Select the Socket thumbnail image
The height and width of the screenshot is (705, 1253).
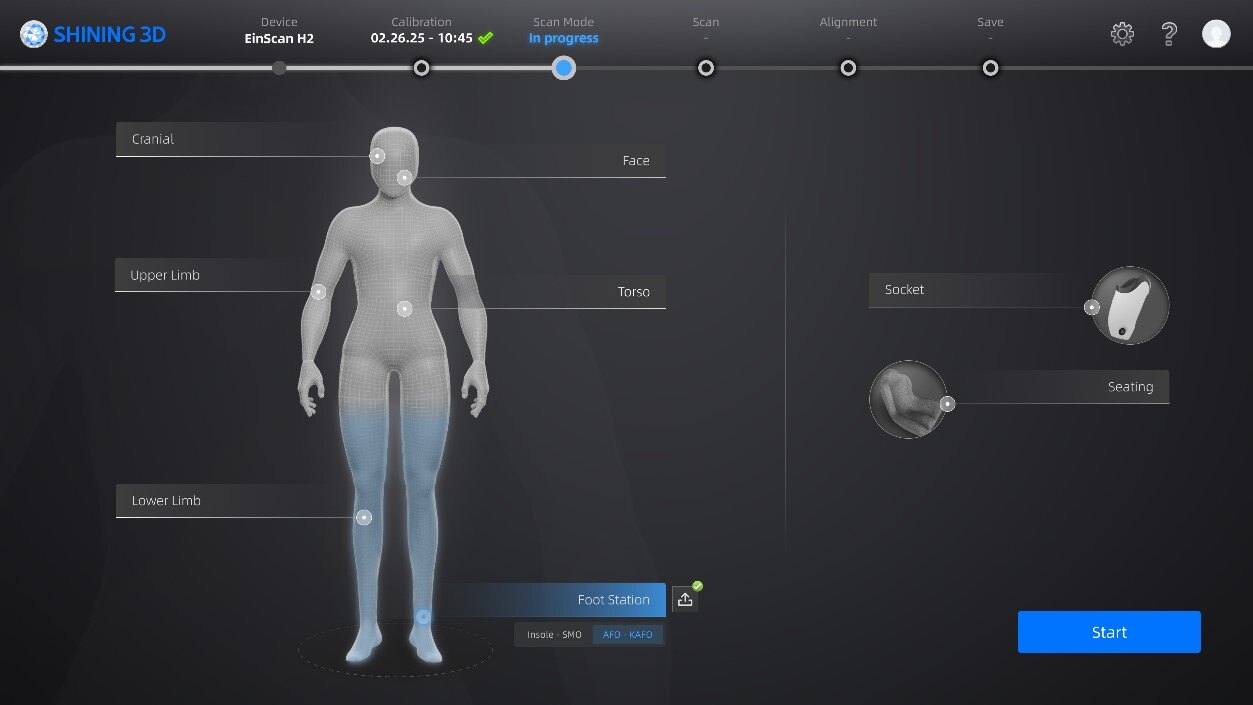(1130, 306)
